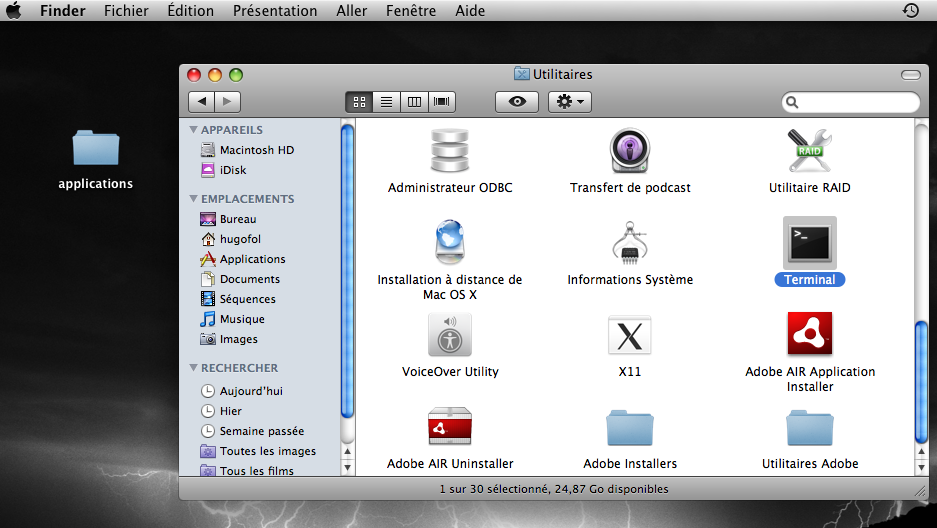Show the Toutes les images search
The height and width of the screenshot is (528, 937).
(x=258, y=451)
